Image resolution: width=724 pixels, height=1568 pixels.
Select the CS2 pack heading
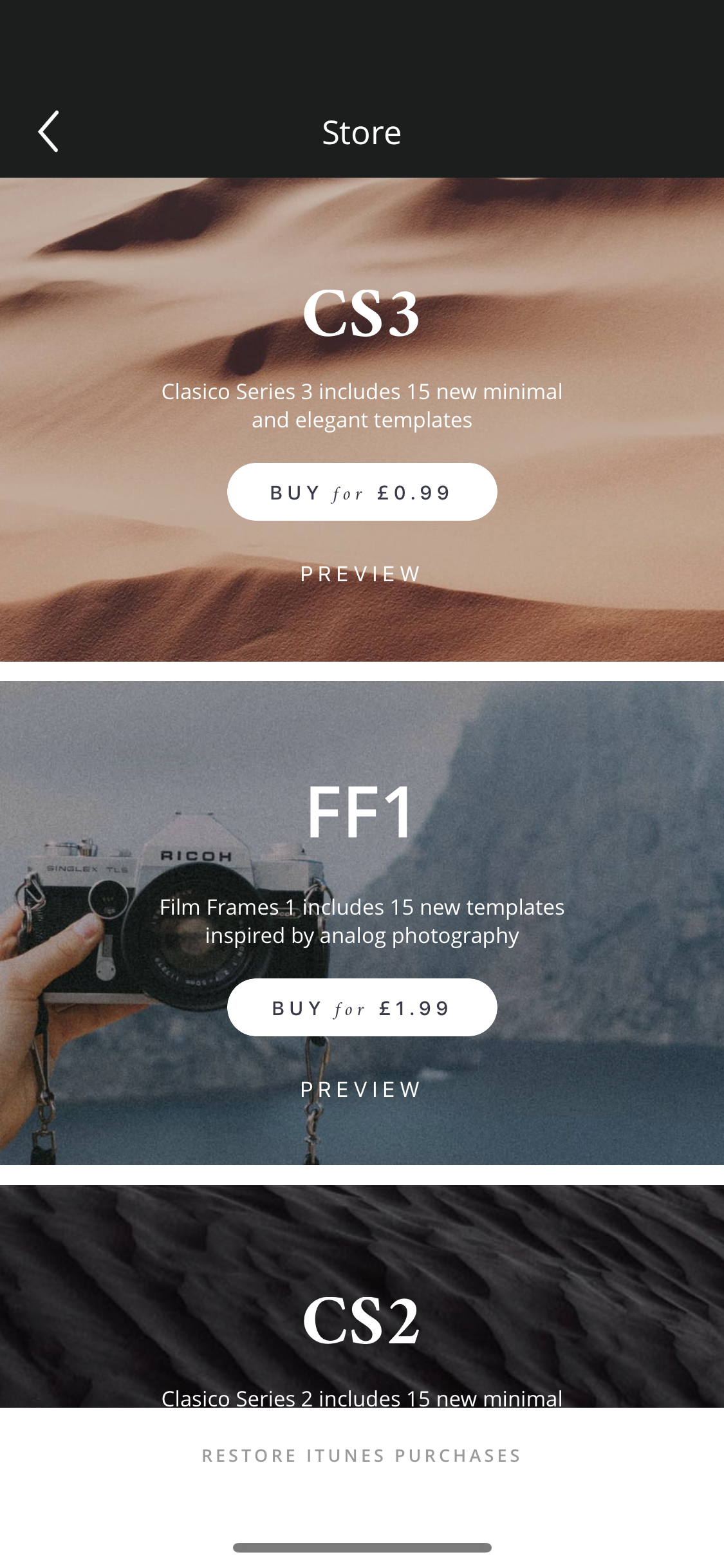[x=362, y=1321]
